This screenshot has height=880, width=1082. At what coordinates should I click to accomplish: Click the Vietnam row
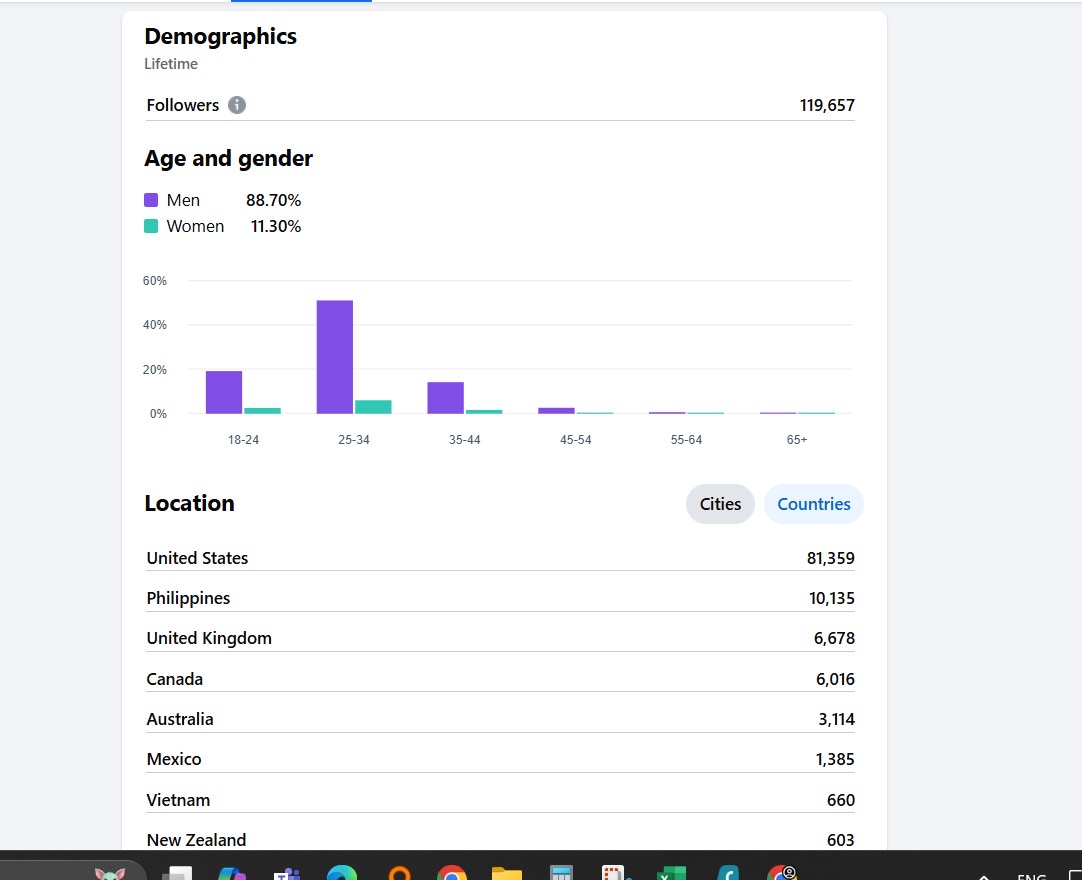pyautogui.click(x=500, y=799)
